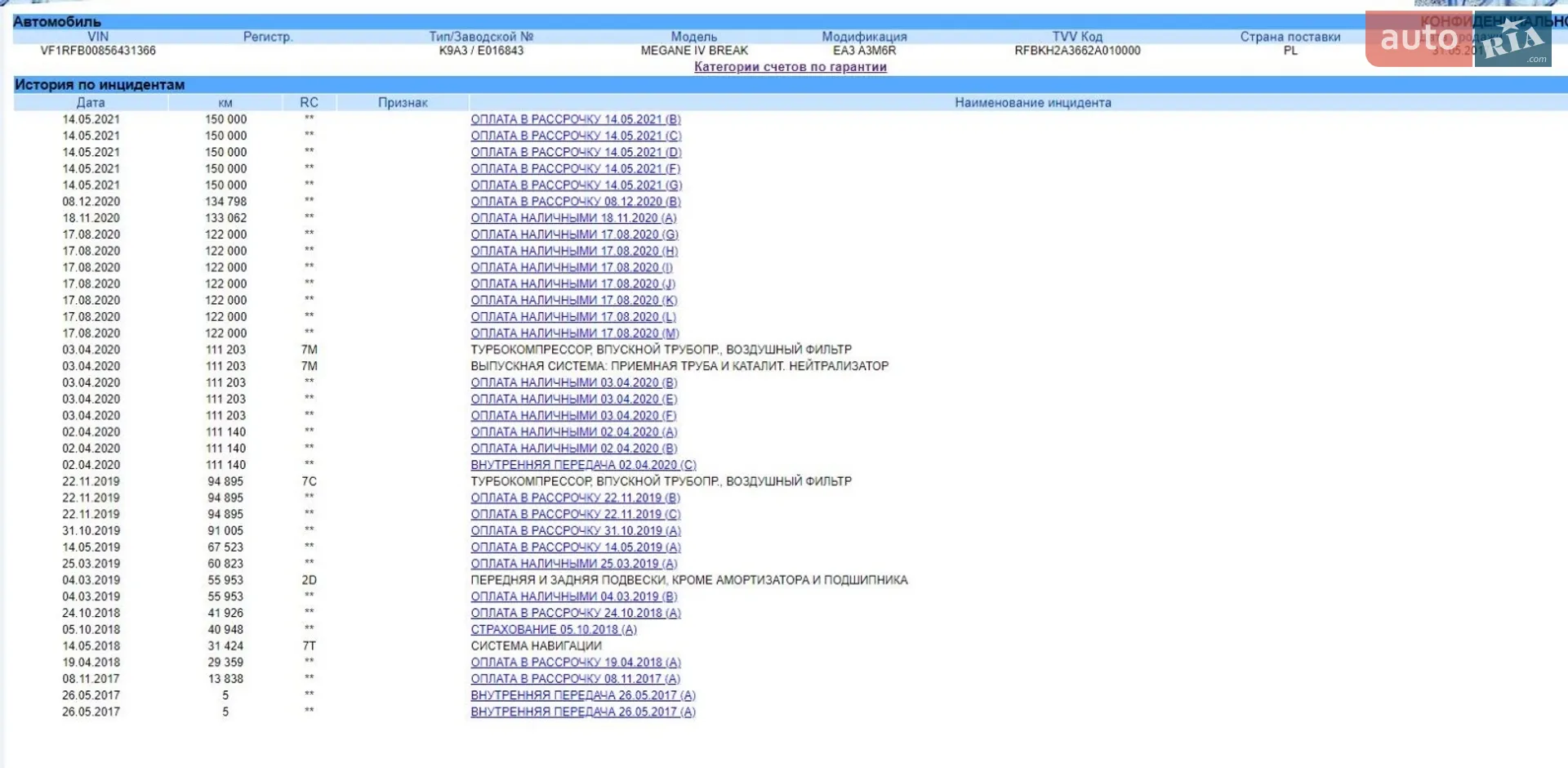
Task: Open ОПЛАТА В РАССРОЧКУ 08.12.2020 (B) link
Action: coord(576,202)
